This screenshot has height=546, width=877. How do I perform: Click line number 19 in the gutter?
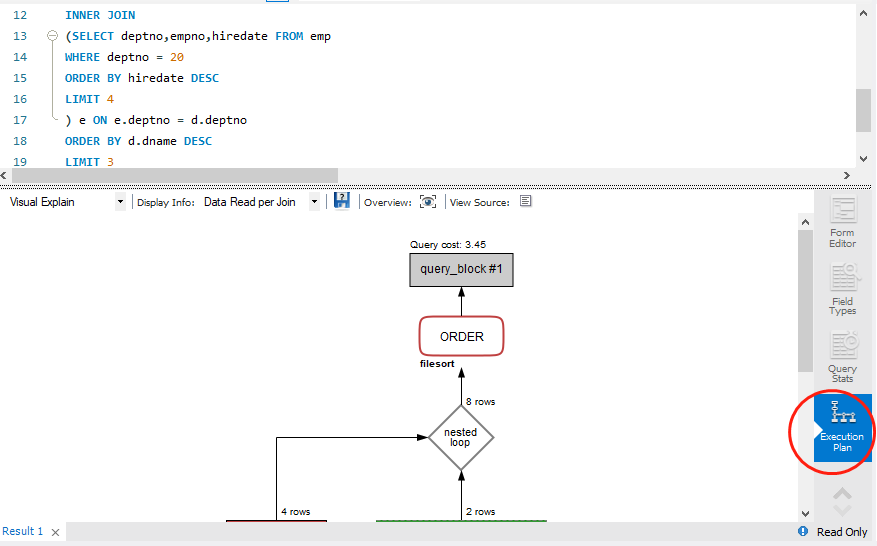pos(20,162)
